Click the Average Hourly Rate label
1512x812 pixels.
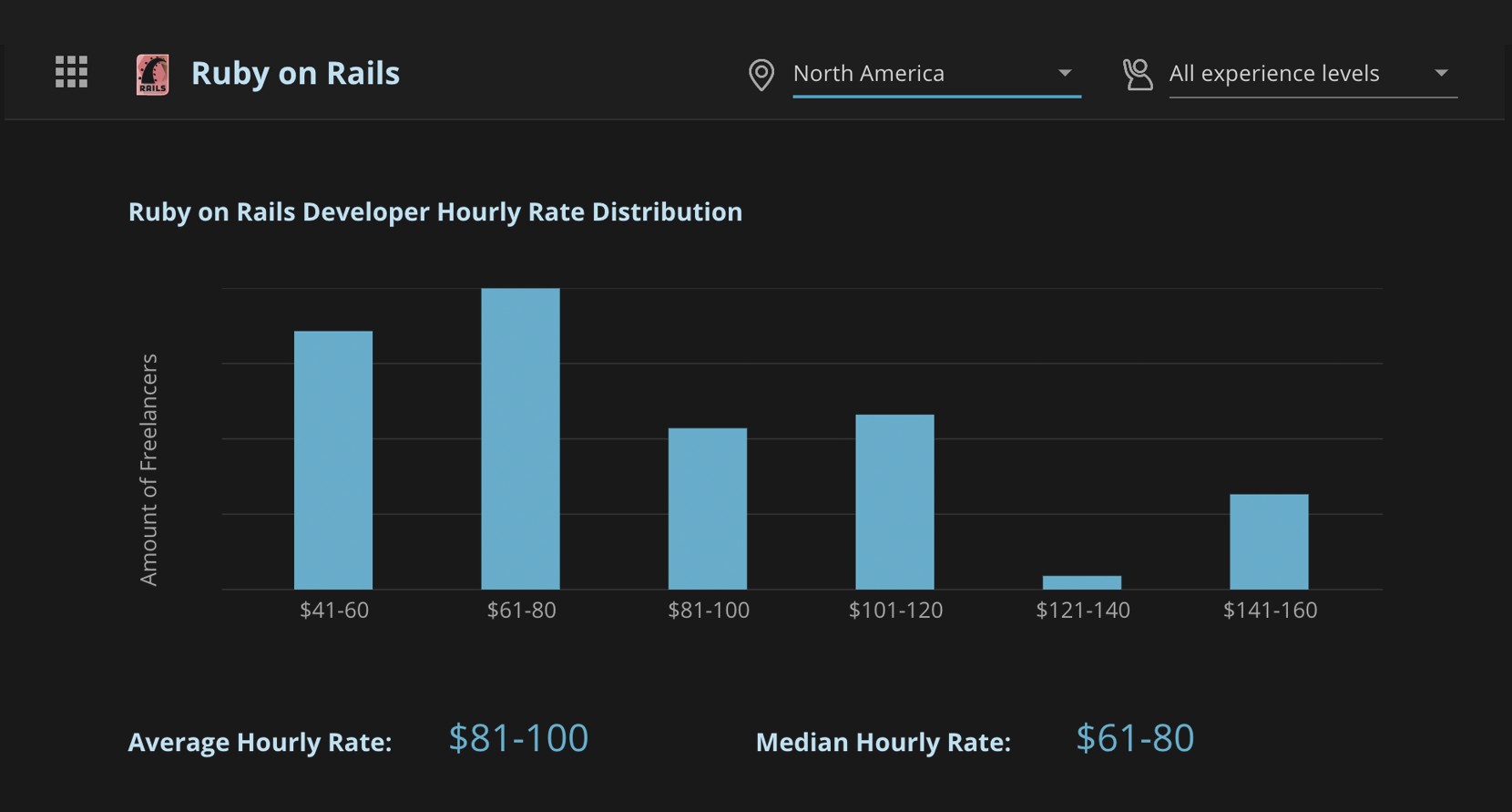[x=260, y=743]
